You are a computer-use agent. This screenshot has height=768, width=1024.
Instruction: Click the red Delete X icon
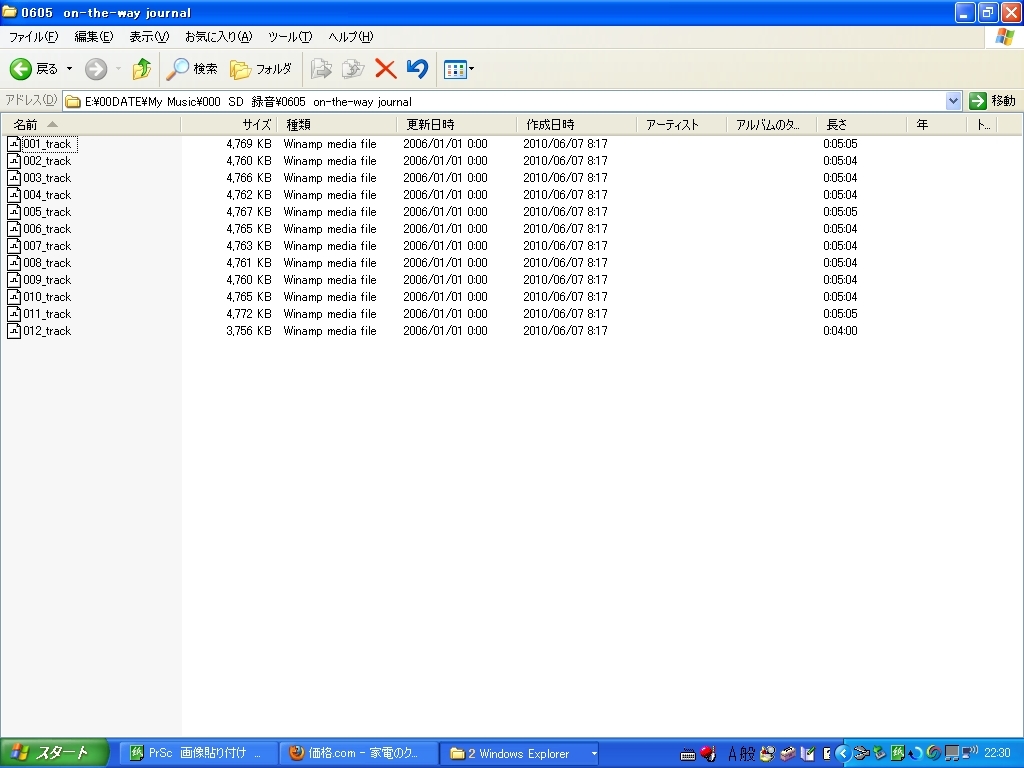point(385,69)
